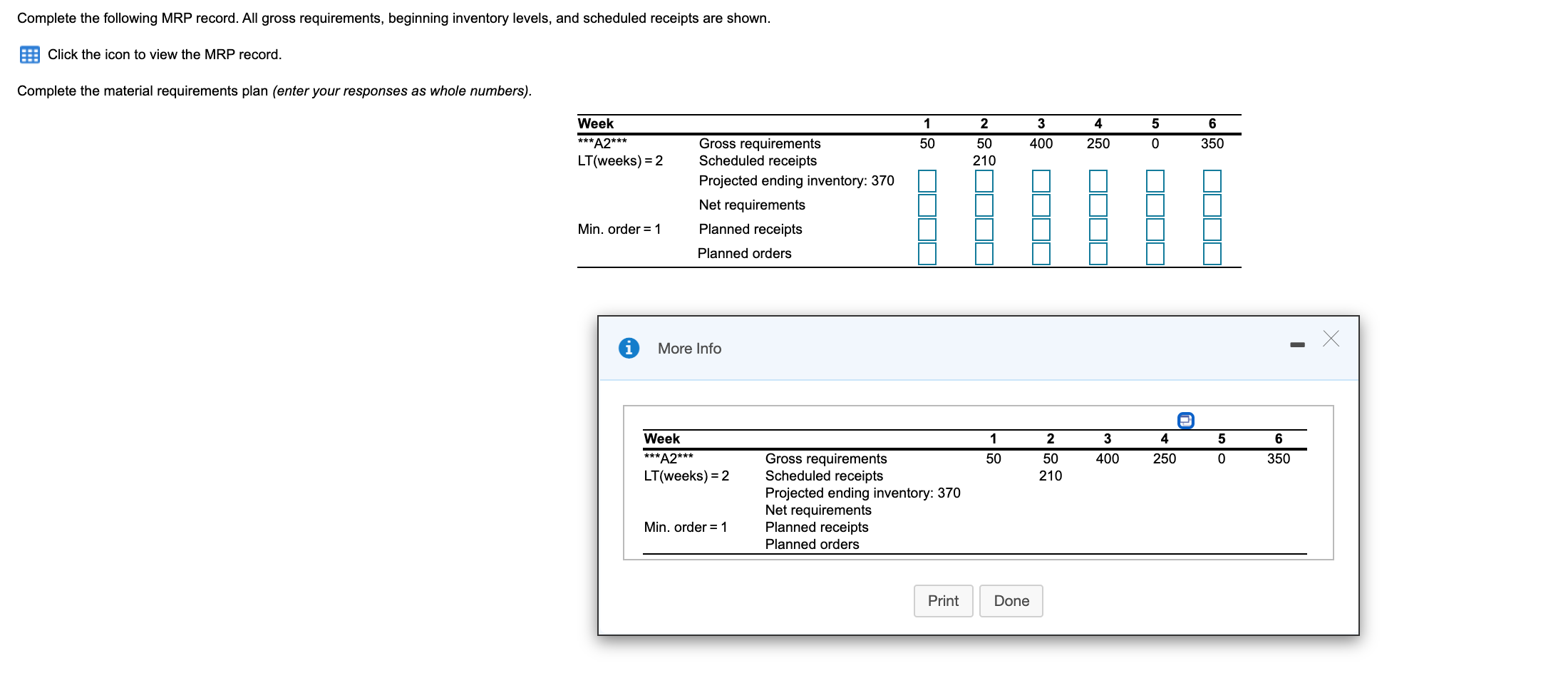1568x683 pixels.
Task: Click scheduled receipt value 210 in the popup
Action: tap(1051, 476)
